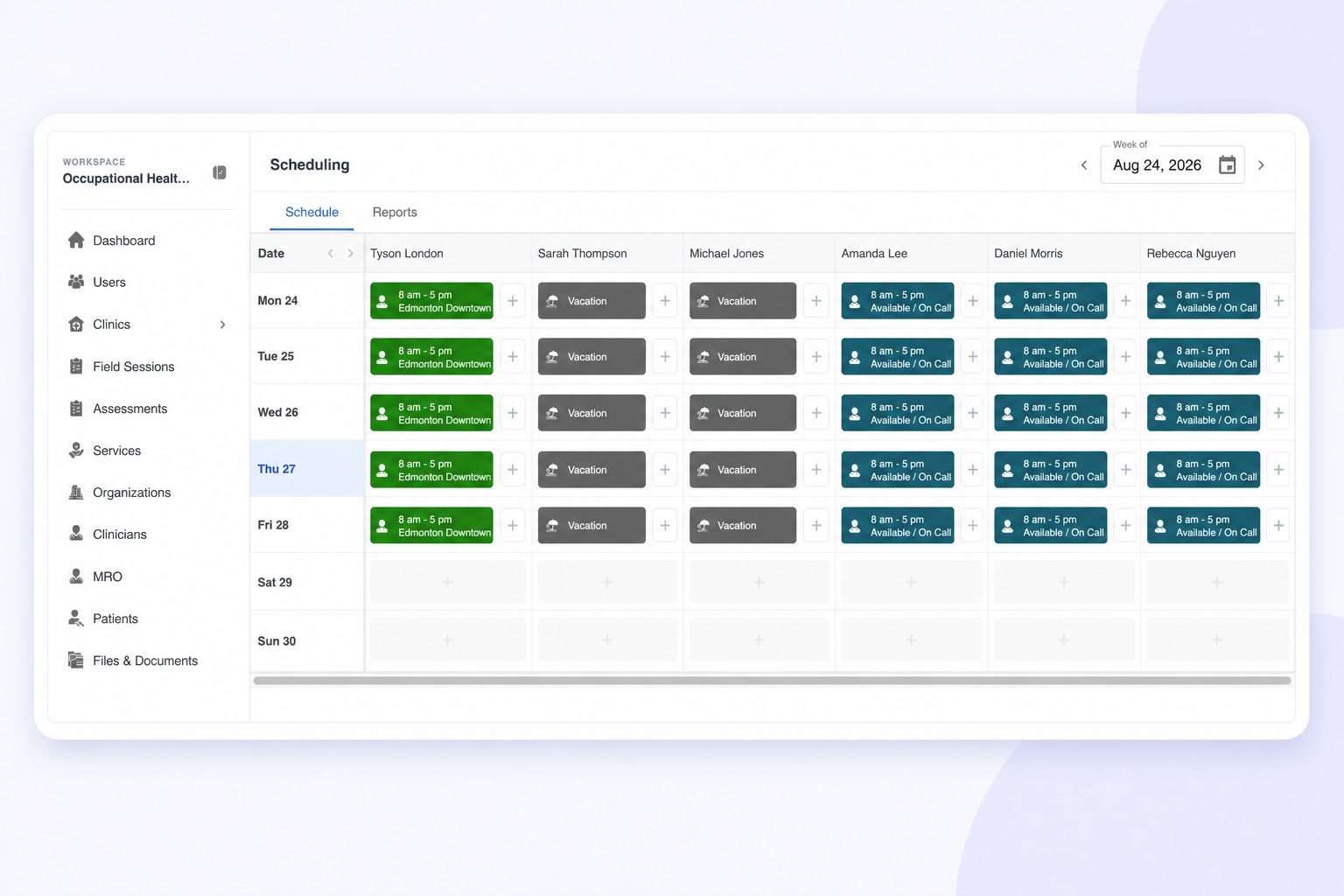Click the Sarah Thompson column header
The height and width of the screenshot is (896, 1344).
click(x=583, y=253)
